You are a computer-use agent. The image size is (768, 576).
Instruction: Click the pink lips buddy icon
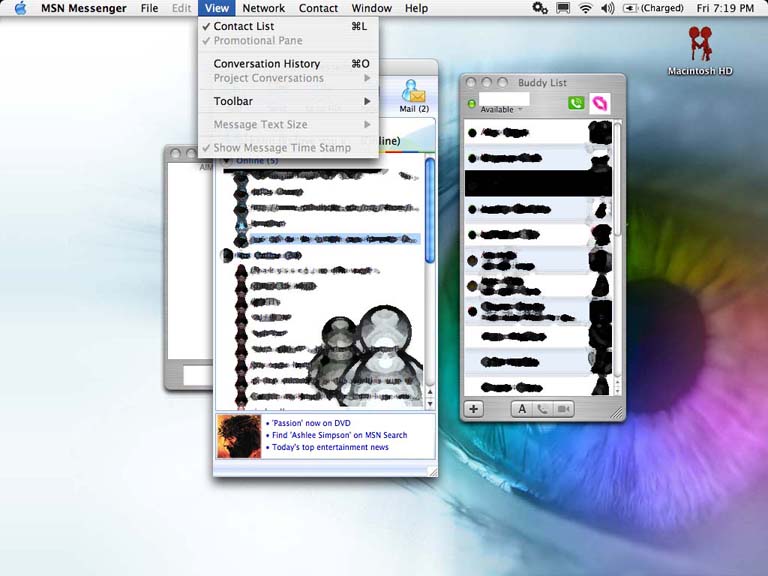(x=600, y=103)
